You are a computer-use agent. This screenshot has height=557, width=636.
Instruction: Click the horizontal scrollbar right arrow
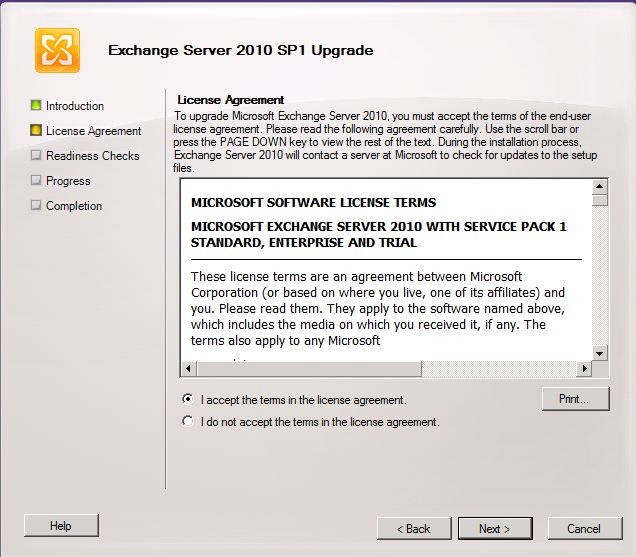click(x=583, y=367)
